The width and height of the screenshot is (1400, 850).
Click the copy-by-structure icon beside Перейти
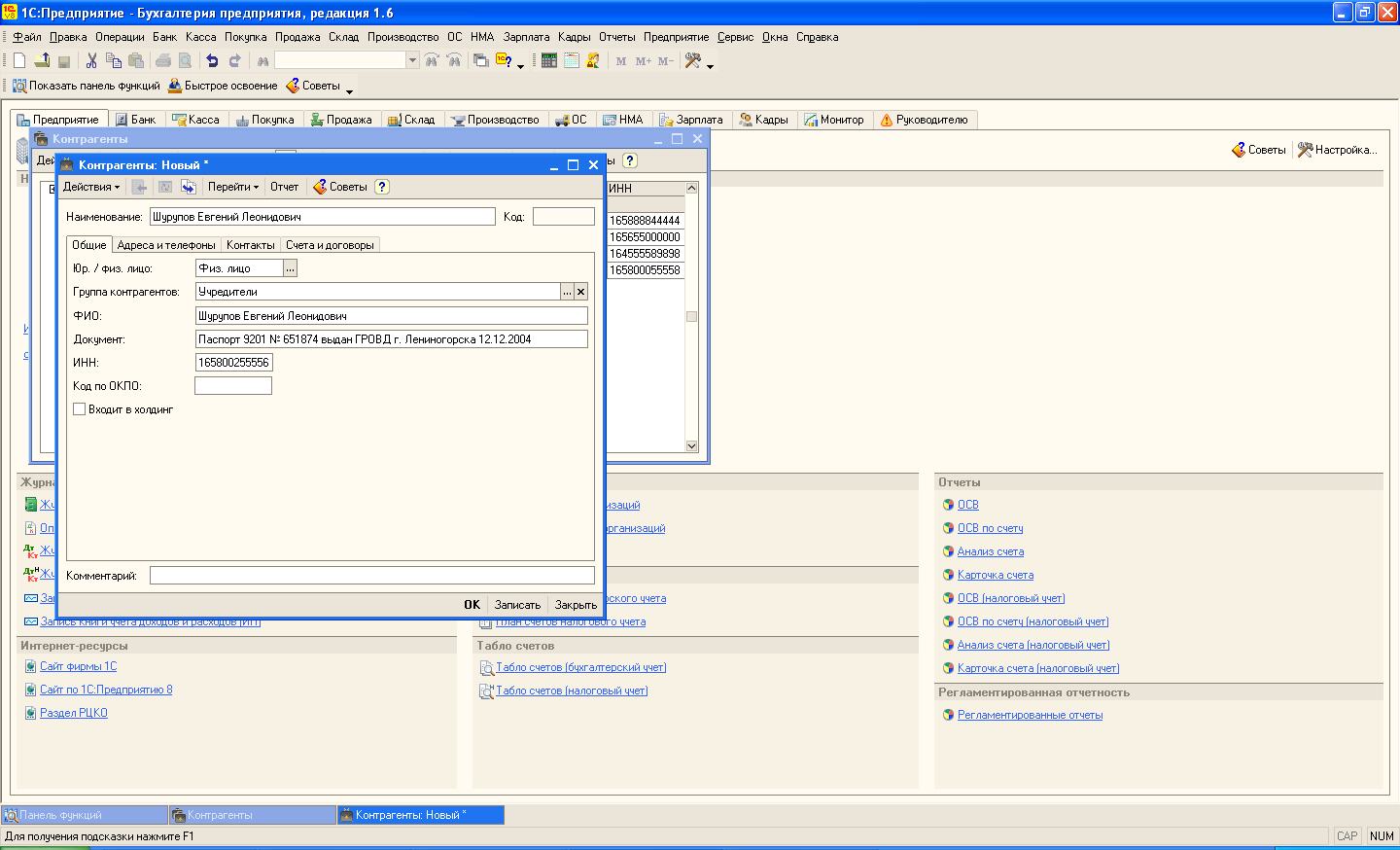[x=189, y=187]
